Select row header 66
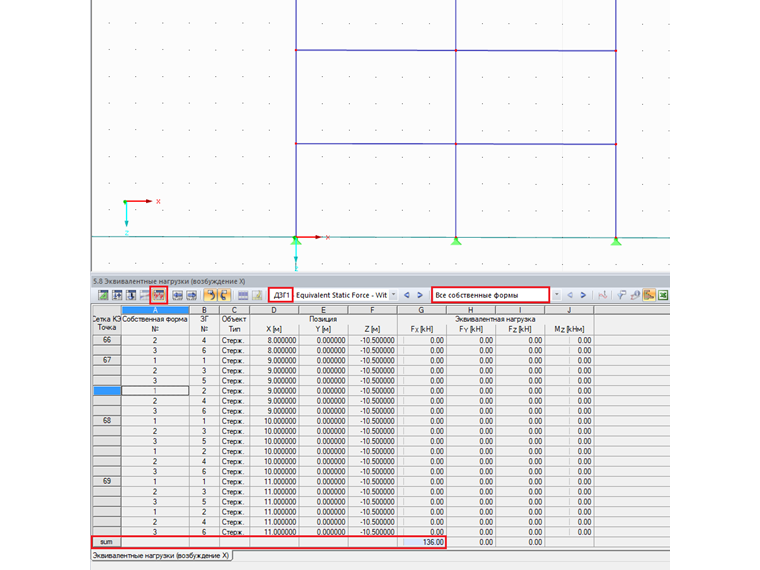The width and height of the screenshot is (760, 570). pyautogui.click(x=107, y=340)
